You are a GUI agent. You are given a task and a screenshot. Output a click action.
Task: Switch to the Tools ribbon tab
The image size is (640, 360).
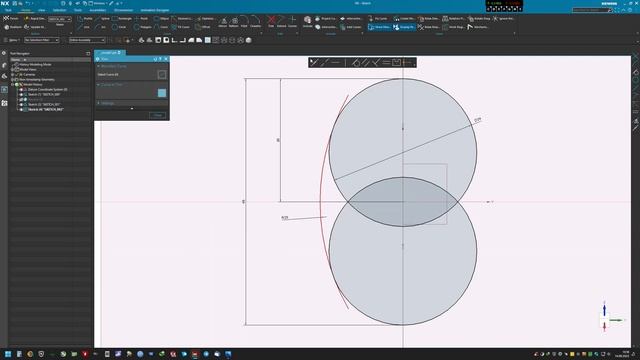78,10
